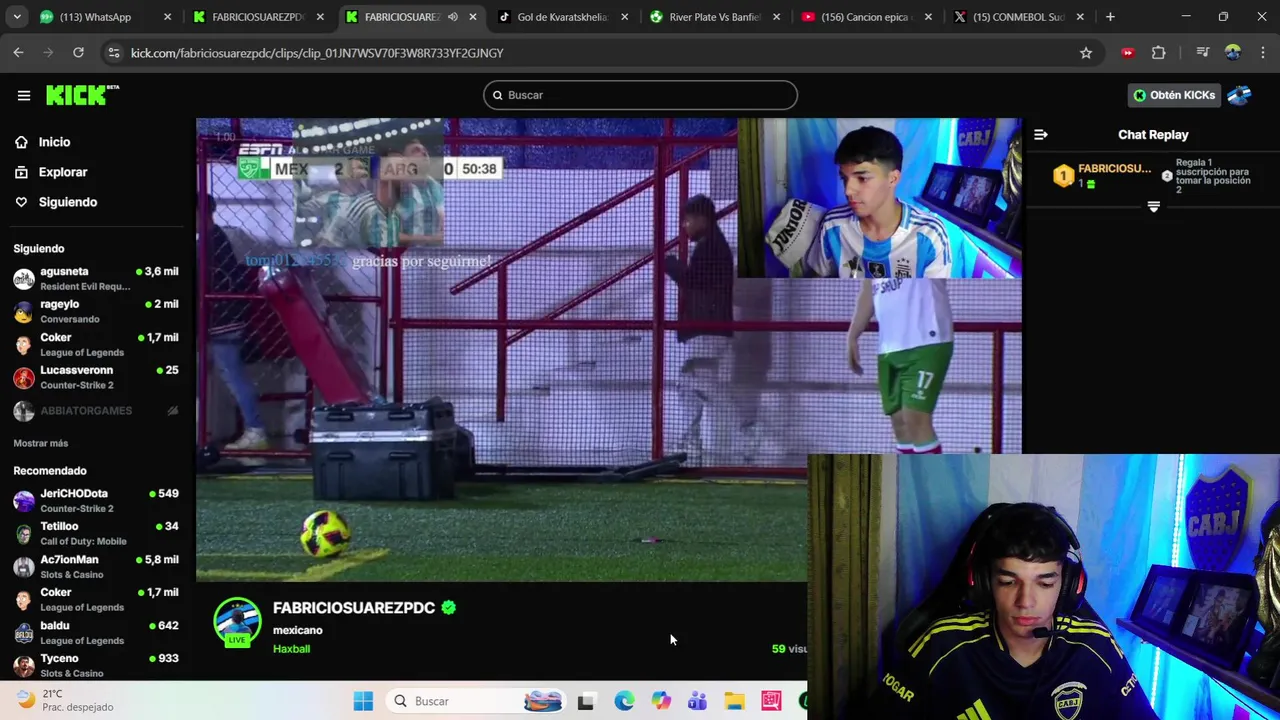
Task: Bookmark this page with star icon
Action: (x=1086, y=53)
